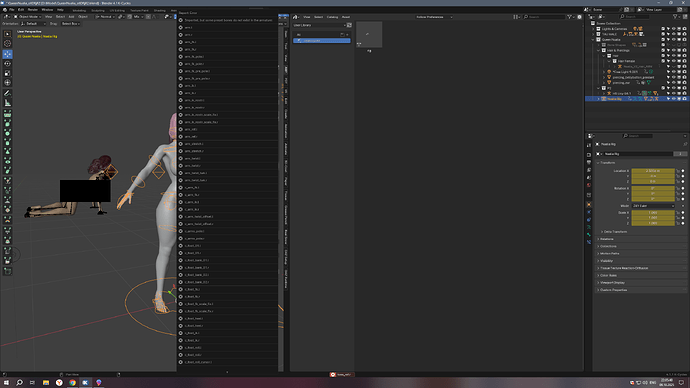The height and width of the screenshot is (388, 690).
Task: Toggle render camera icon for Naelia Rig row
Action: pyautogui.click(x=684, y=99)
